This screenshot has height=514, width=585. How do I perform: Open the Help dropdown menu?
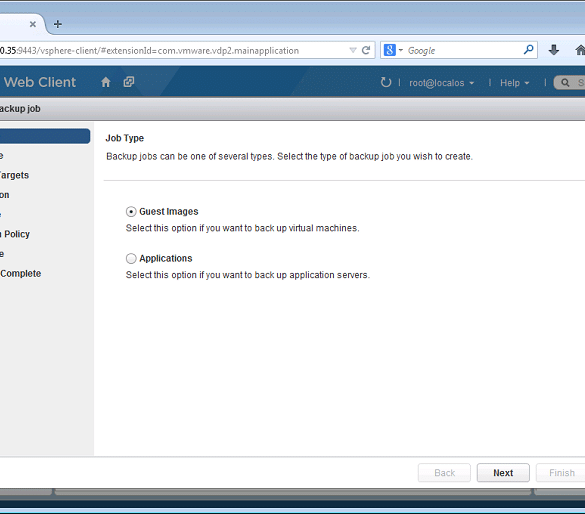(514, 83)
